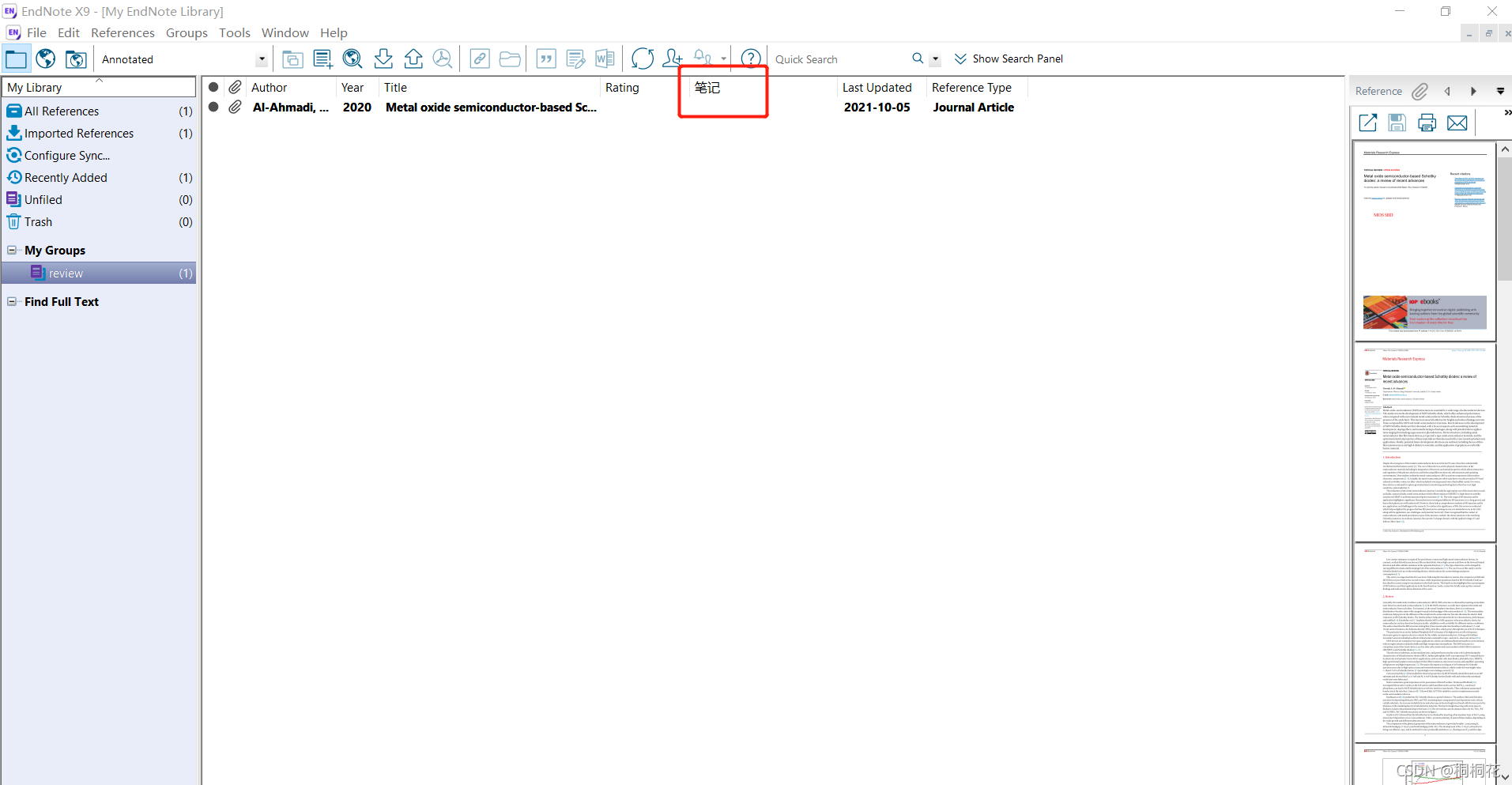The height and width of the screenshot is (785, 1512).
Task: Click the New Reference icon
Action: (x=322, y=58)
